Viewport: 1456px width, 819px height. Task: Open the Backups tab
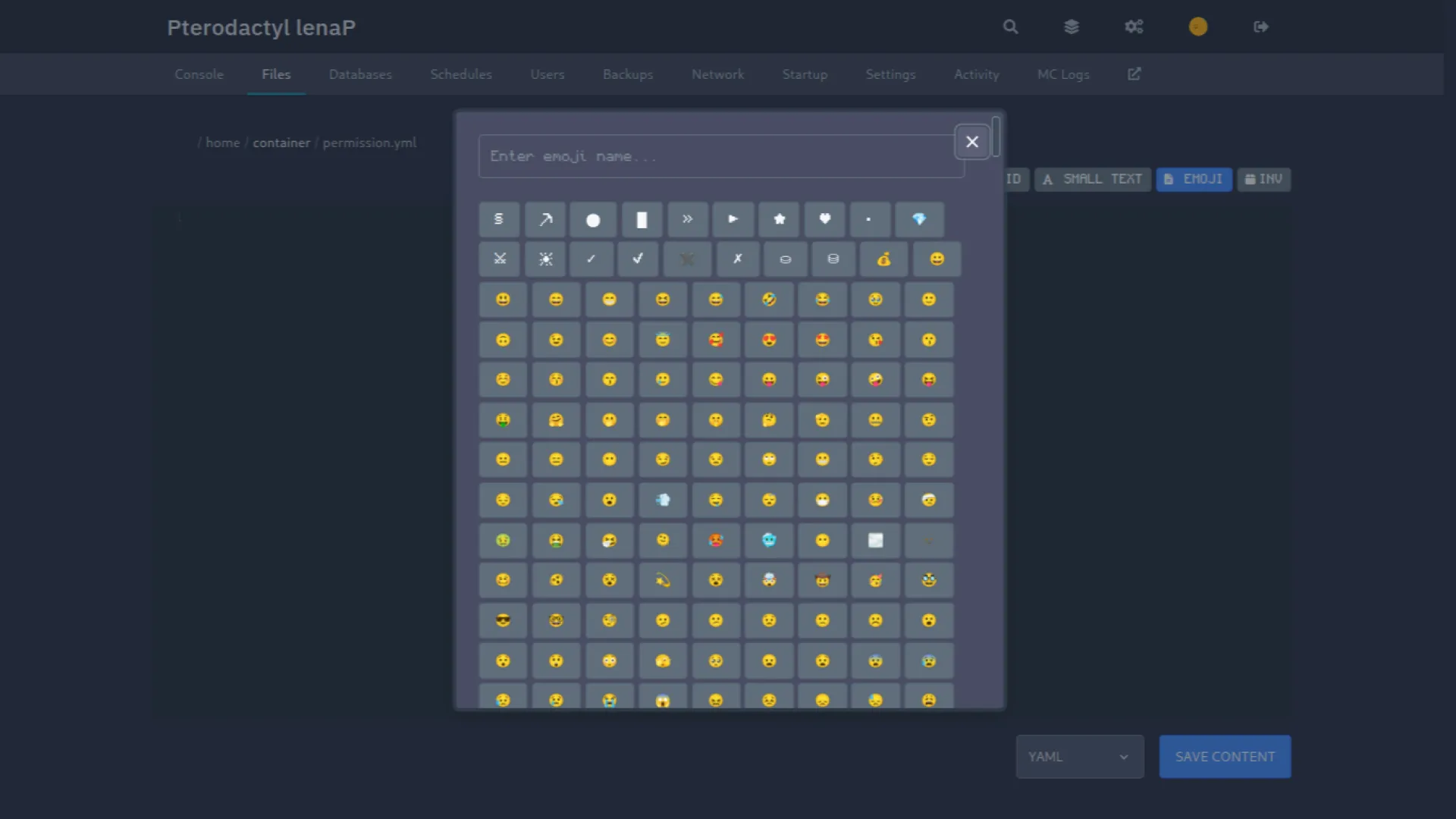pyautogui.click(x=627, y=74)
